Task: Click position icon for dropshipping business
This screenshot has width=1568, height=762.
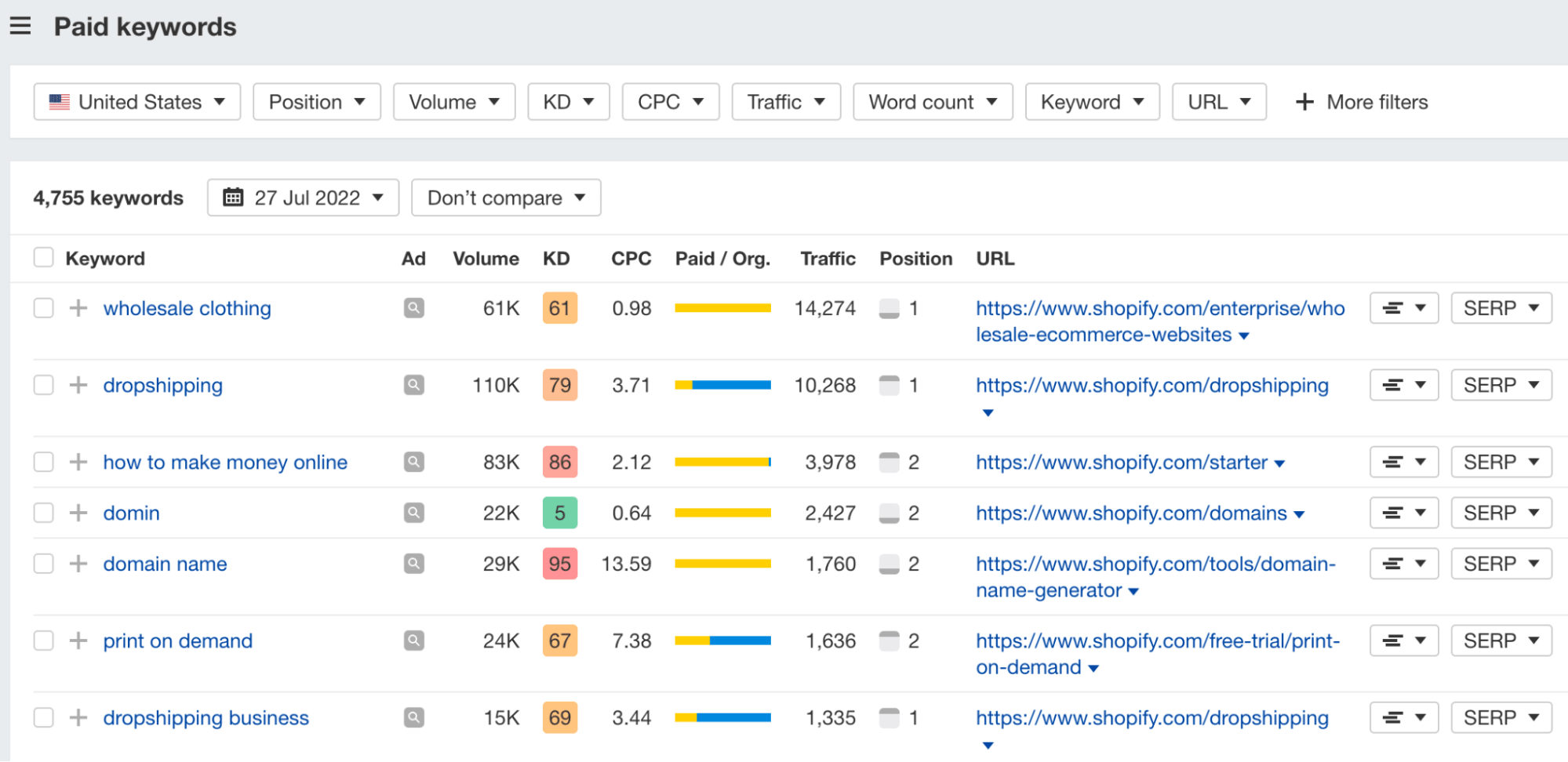Action: pyautogui.click(x=890, y=717)
